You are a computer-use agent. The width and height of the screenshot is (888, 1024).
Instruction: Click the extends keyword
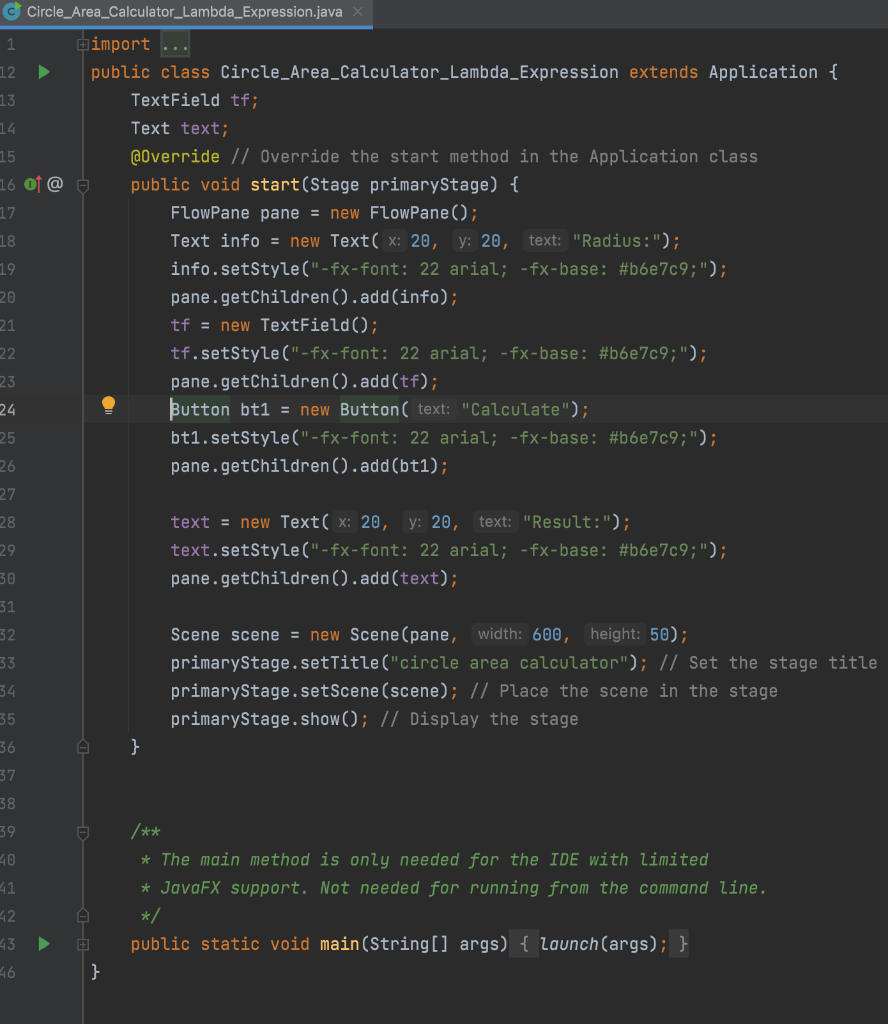click(663, 72)
